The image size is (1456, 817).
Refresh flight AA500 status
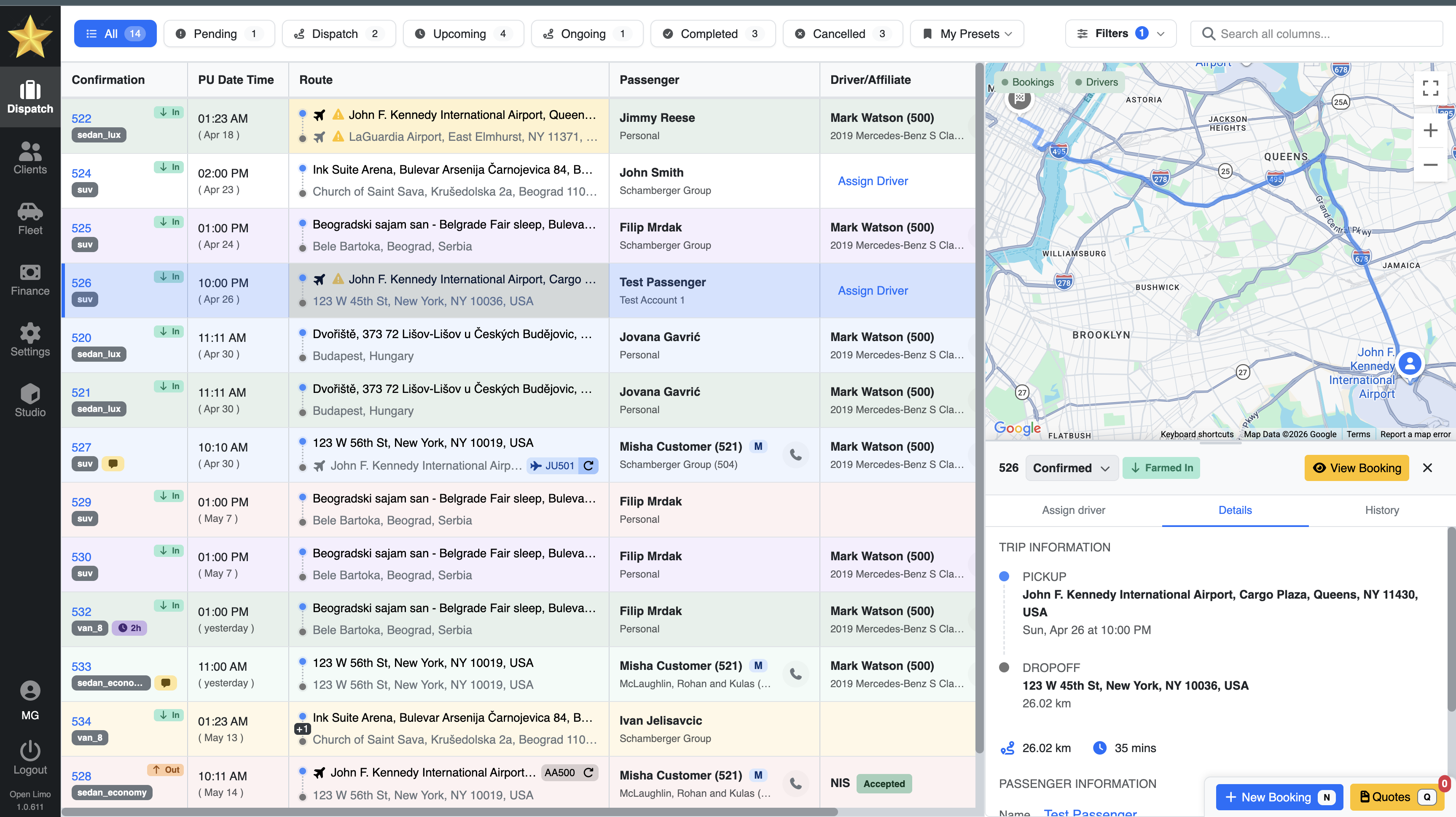(588, 772)
